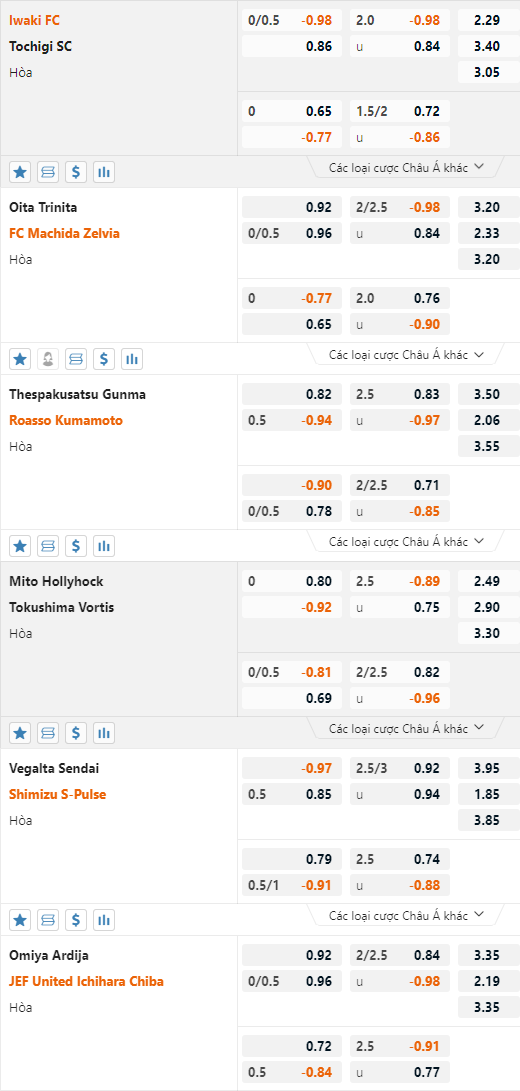Open statistics chart icon under Iwaki FC match
The height and width of the screenshot is (1091, 520).
(x=104, y=172)
